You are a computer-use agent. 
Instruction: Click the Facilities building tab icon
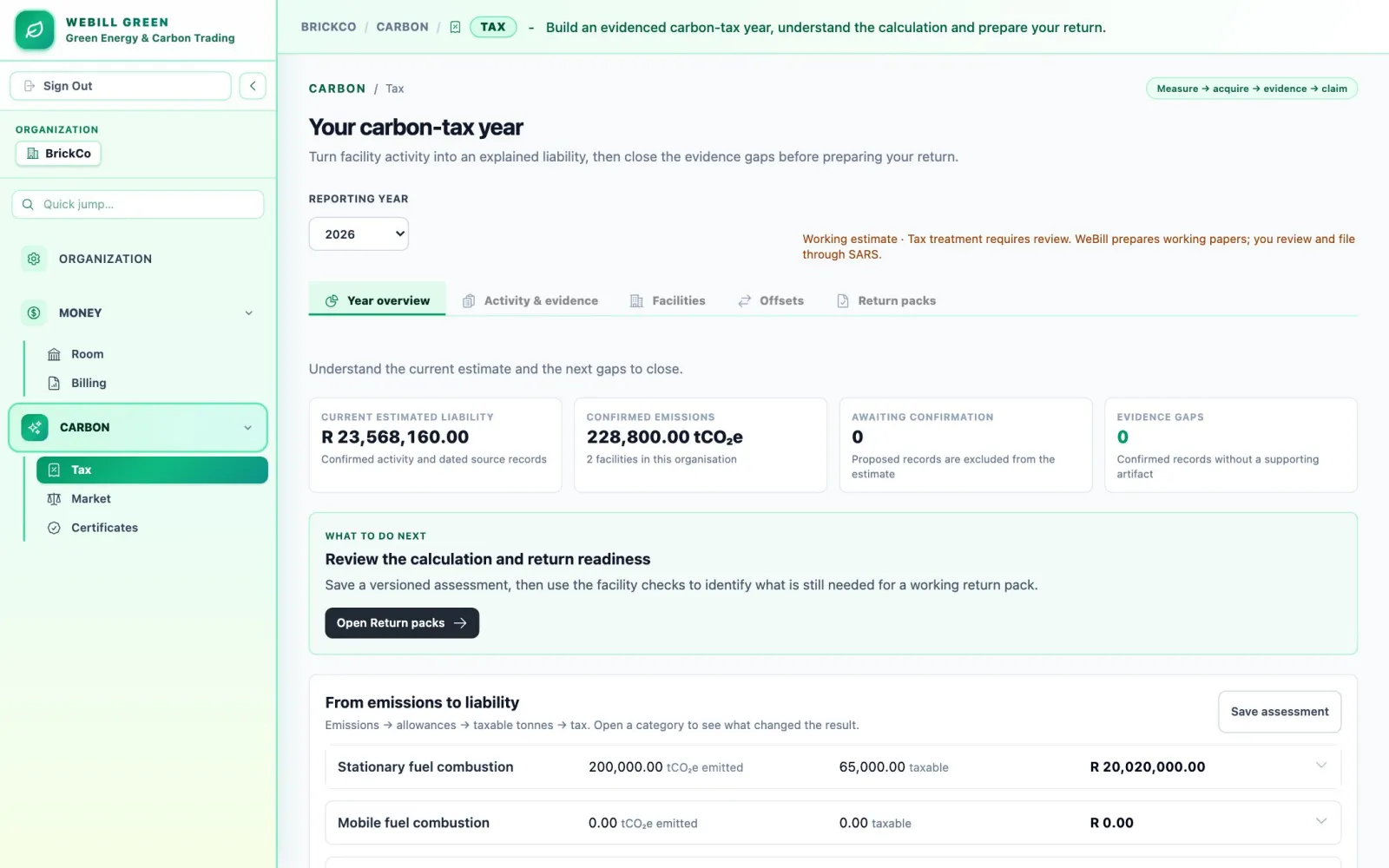pyautogui.click(x=636, y=301)
